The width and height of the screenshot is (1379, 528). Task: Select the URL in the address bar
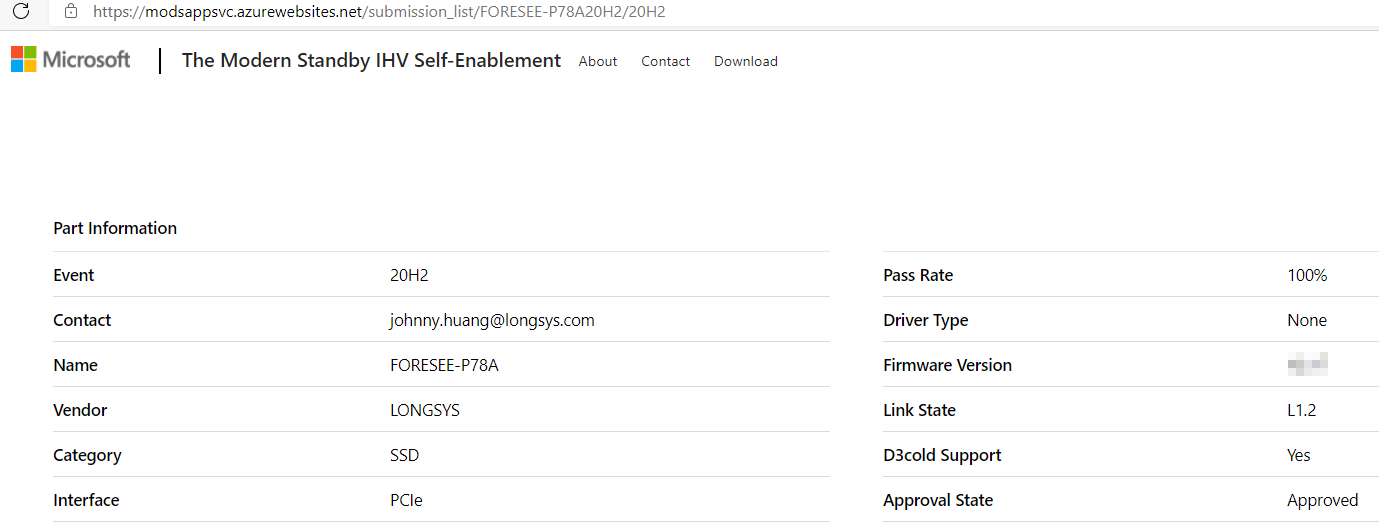[379, 12]
